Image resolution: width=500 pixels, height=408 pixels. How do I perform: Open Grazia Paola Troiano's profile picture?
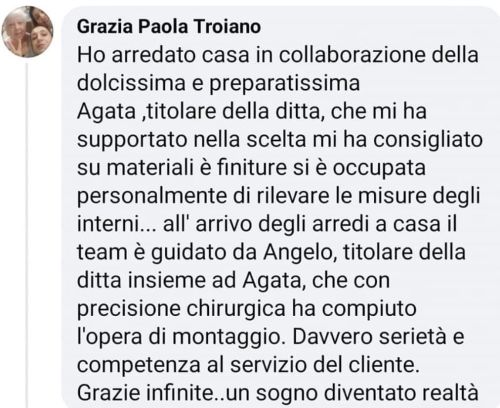pos(27,32)
